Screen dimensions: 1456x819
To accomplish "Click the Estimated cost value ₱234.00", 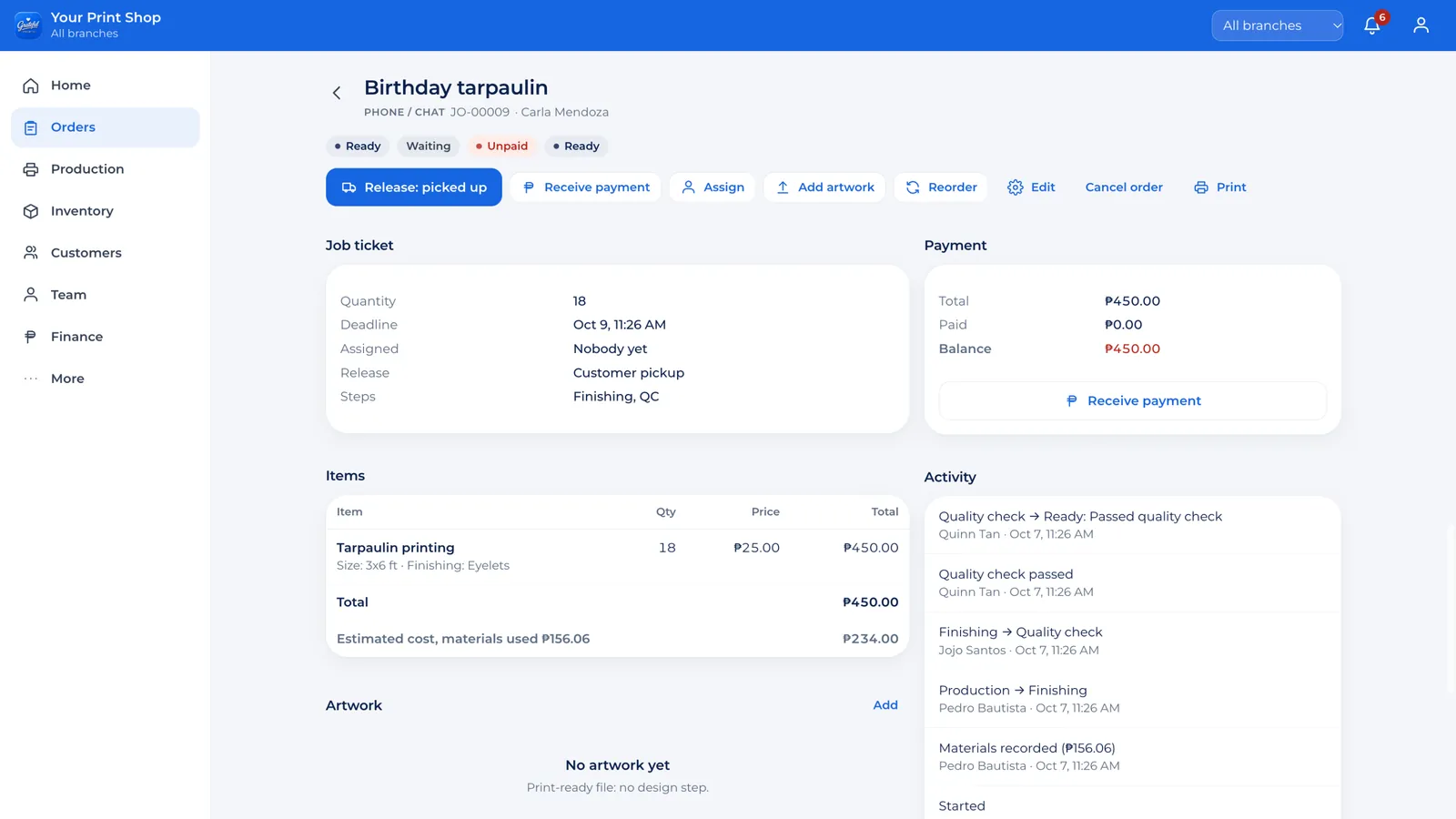I will click(870, 639).
